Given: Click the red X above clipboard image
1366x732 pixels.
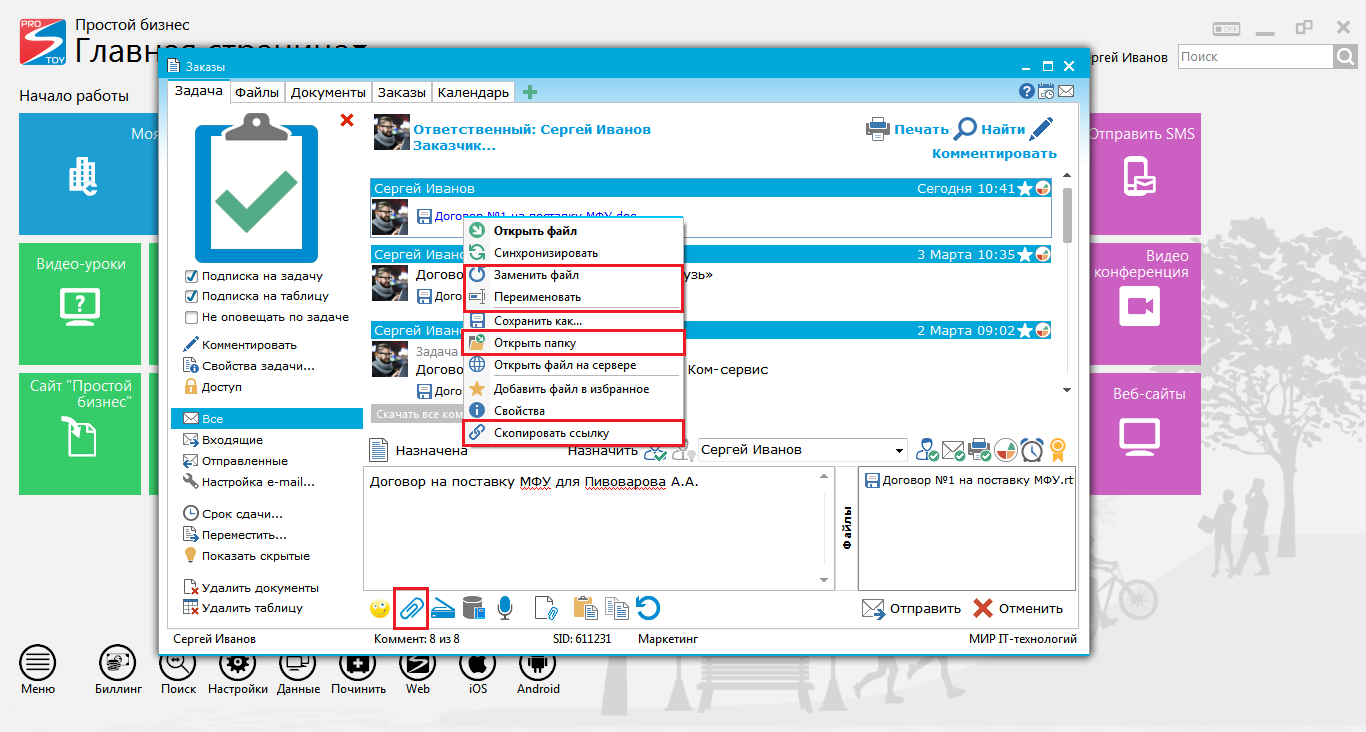Looking at the screenshot, I should coord(347,120).
